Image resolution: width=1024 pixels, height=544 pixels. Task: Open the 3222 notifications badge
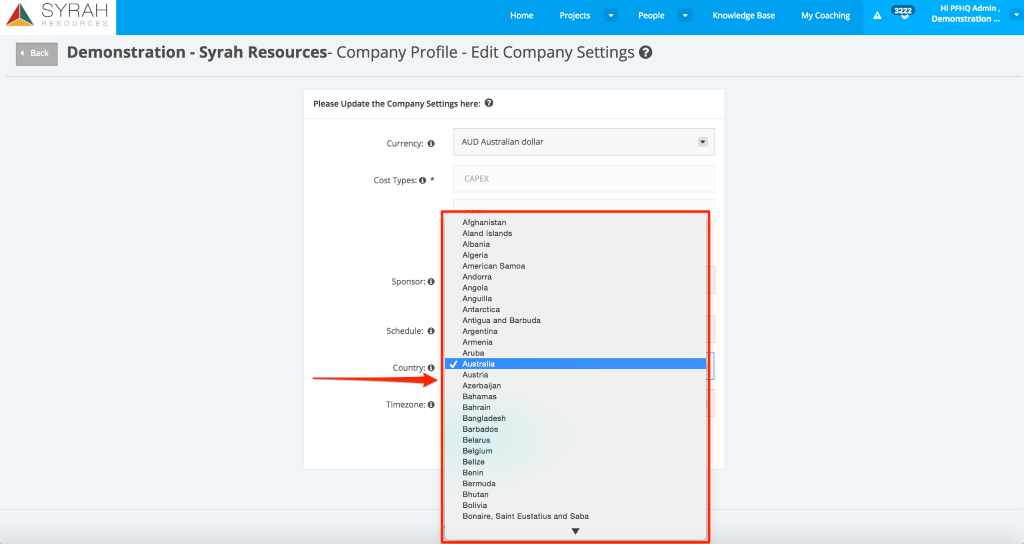coord(903,12)
